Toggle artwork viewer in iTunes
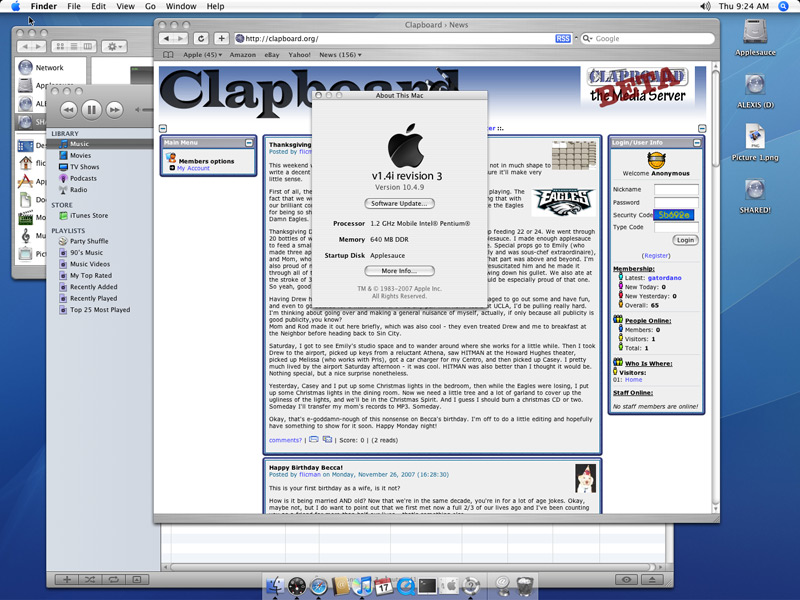This screenshot has height=600, width=800. [x=137, y=580]
